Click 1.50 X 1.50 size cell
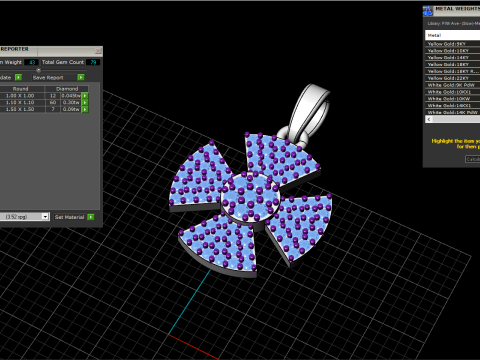This screenshot has height=360, width=480. pyautogui.click(x=21, y=109)
